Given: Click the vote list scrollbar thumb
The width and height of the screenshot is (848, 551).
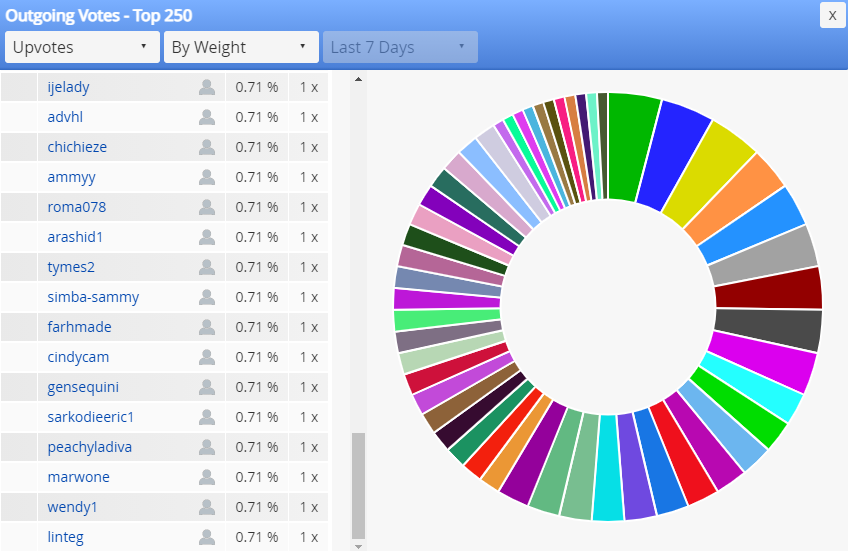Looking at the screenshot, I should click(x=358, y=486).
